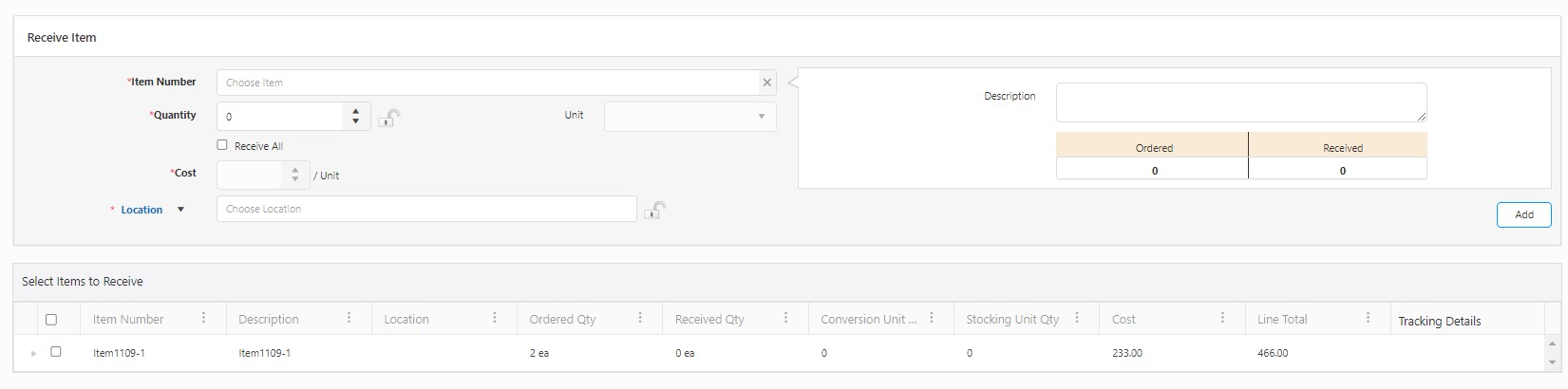Expand the Item1109-1 row details
1568x389 pixels.
click(33, 353)
